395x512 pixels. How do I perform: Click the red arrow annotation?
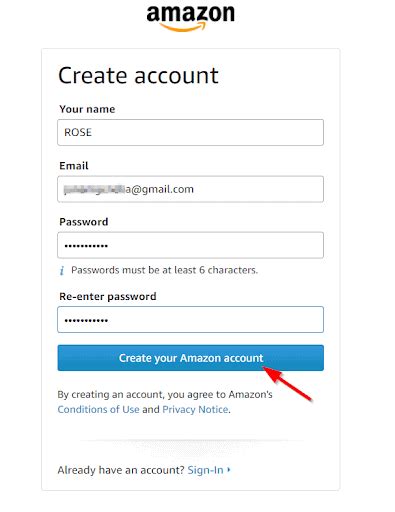click(287, 384)
